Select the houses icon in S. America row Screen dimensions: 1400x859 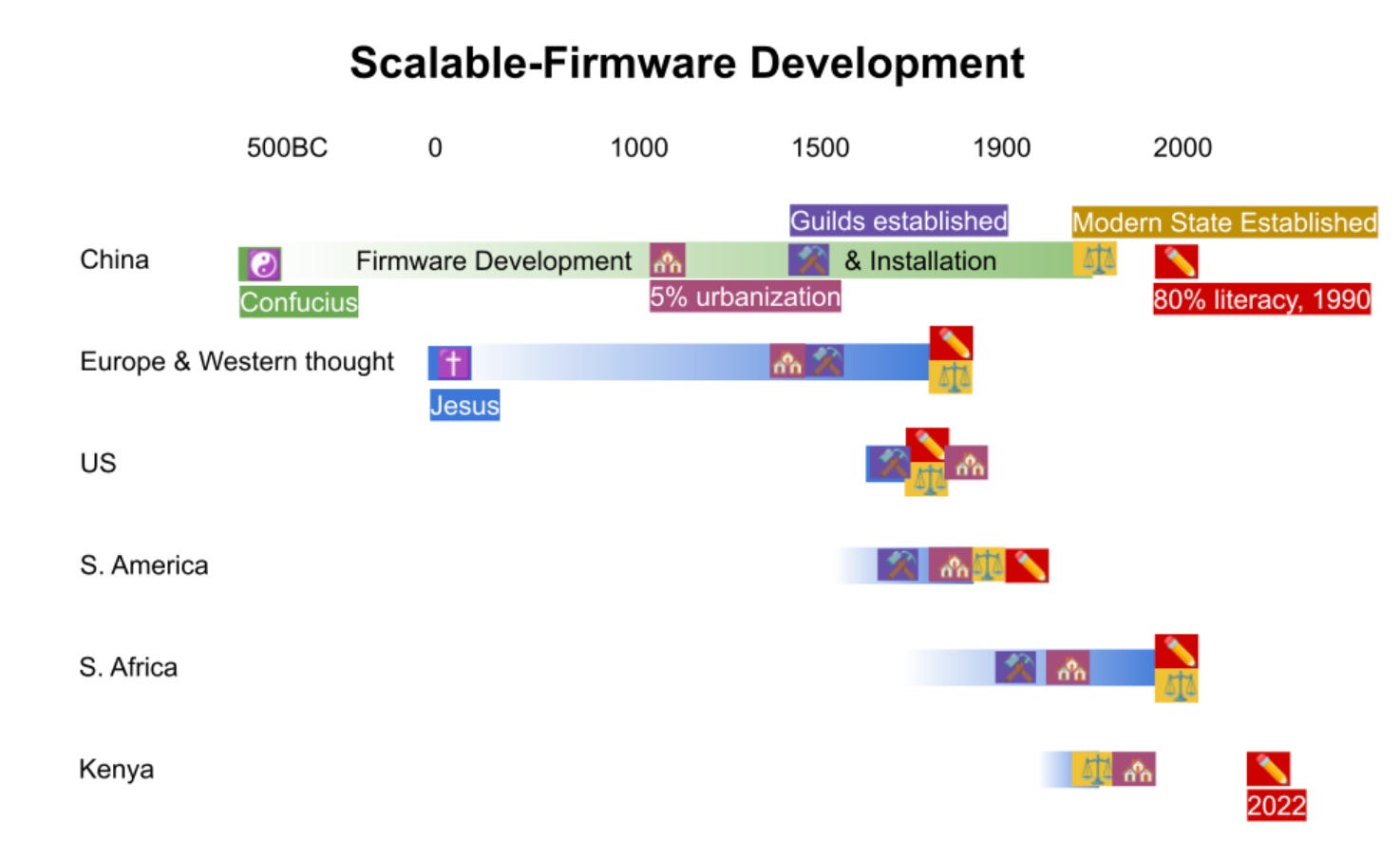(951, 565)
